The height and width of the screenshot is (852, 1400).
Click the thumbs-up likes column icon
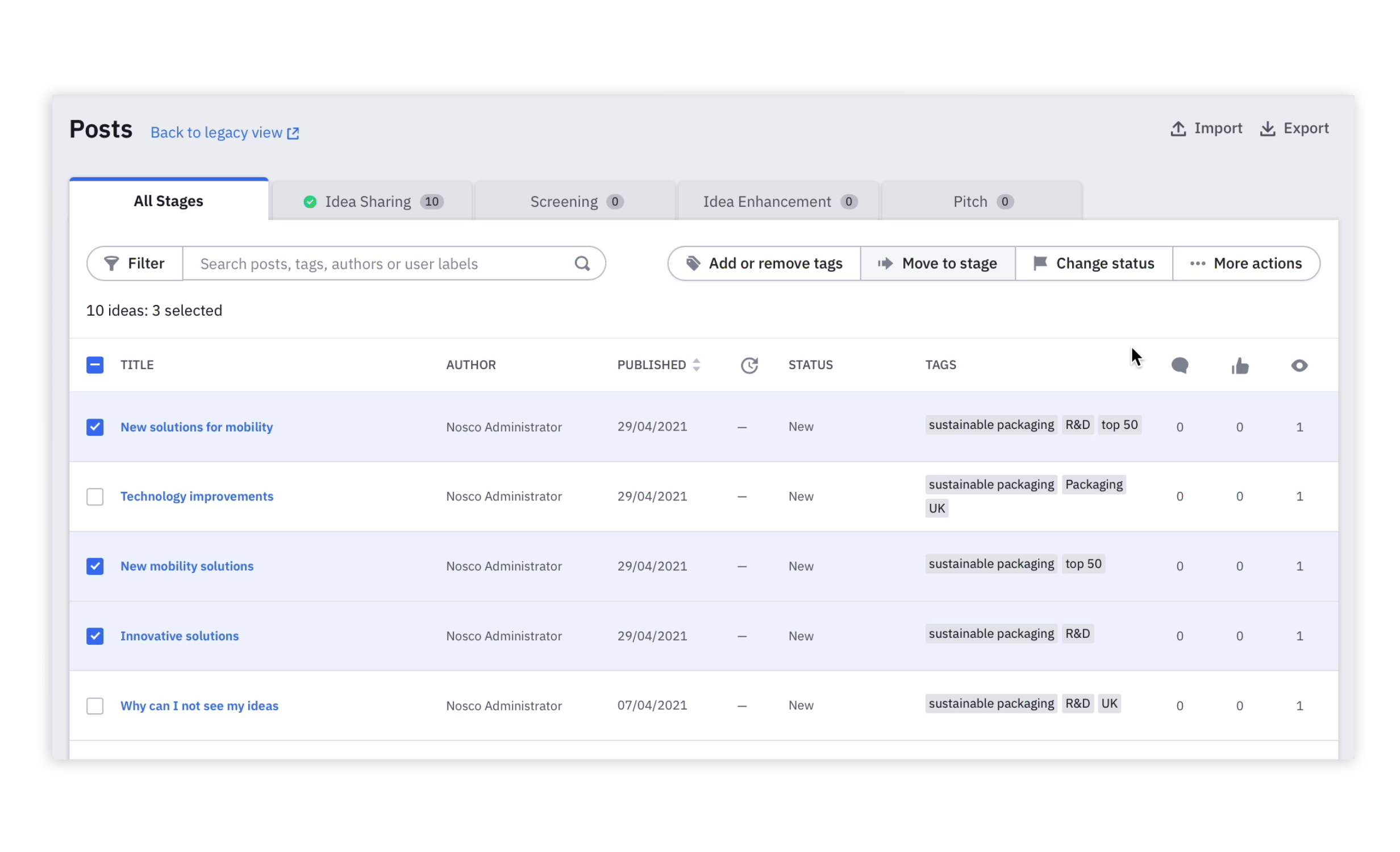(1240, 366)
